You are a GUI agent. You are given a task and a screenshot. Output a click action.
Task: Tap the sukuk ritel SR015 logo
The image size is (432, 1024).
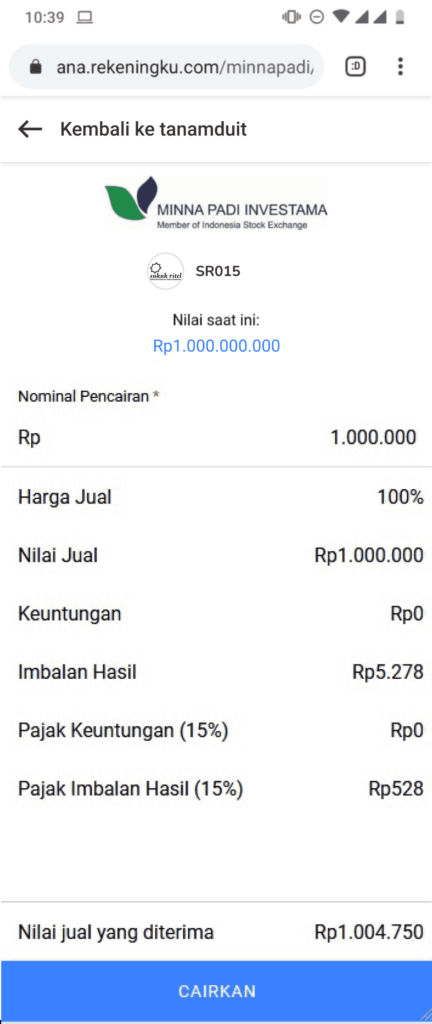click(166, 271)
